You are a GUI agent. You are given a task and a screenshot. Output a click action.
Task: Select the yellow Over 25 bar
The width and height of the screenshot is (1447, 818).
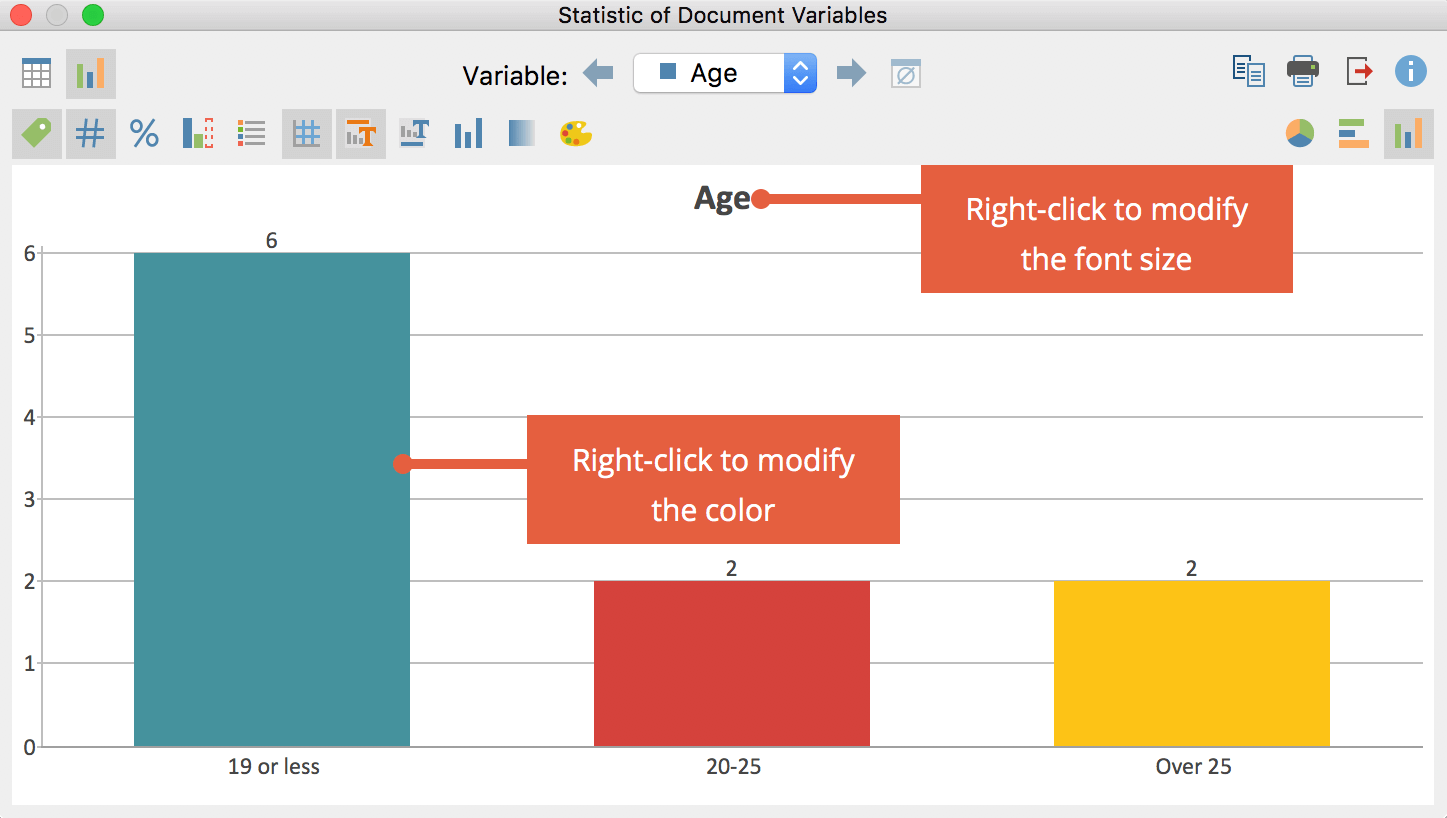pyautogui.click(x=1192, y=664)
